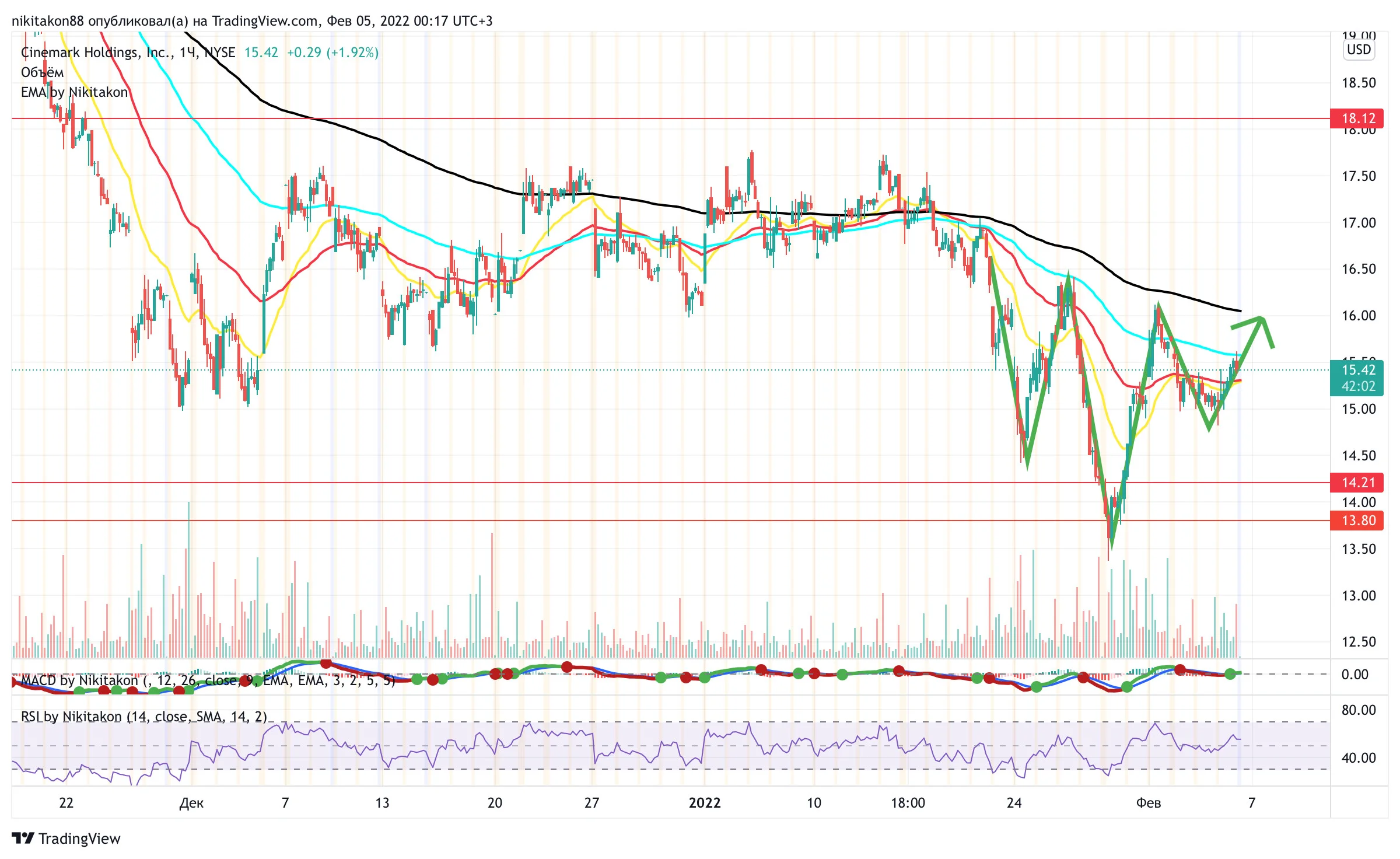Click the 80.00 RSI scale value
Screen dimensions: 1400x859
(x=1359, y=710)
